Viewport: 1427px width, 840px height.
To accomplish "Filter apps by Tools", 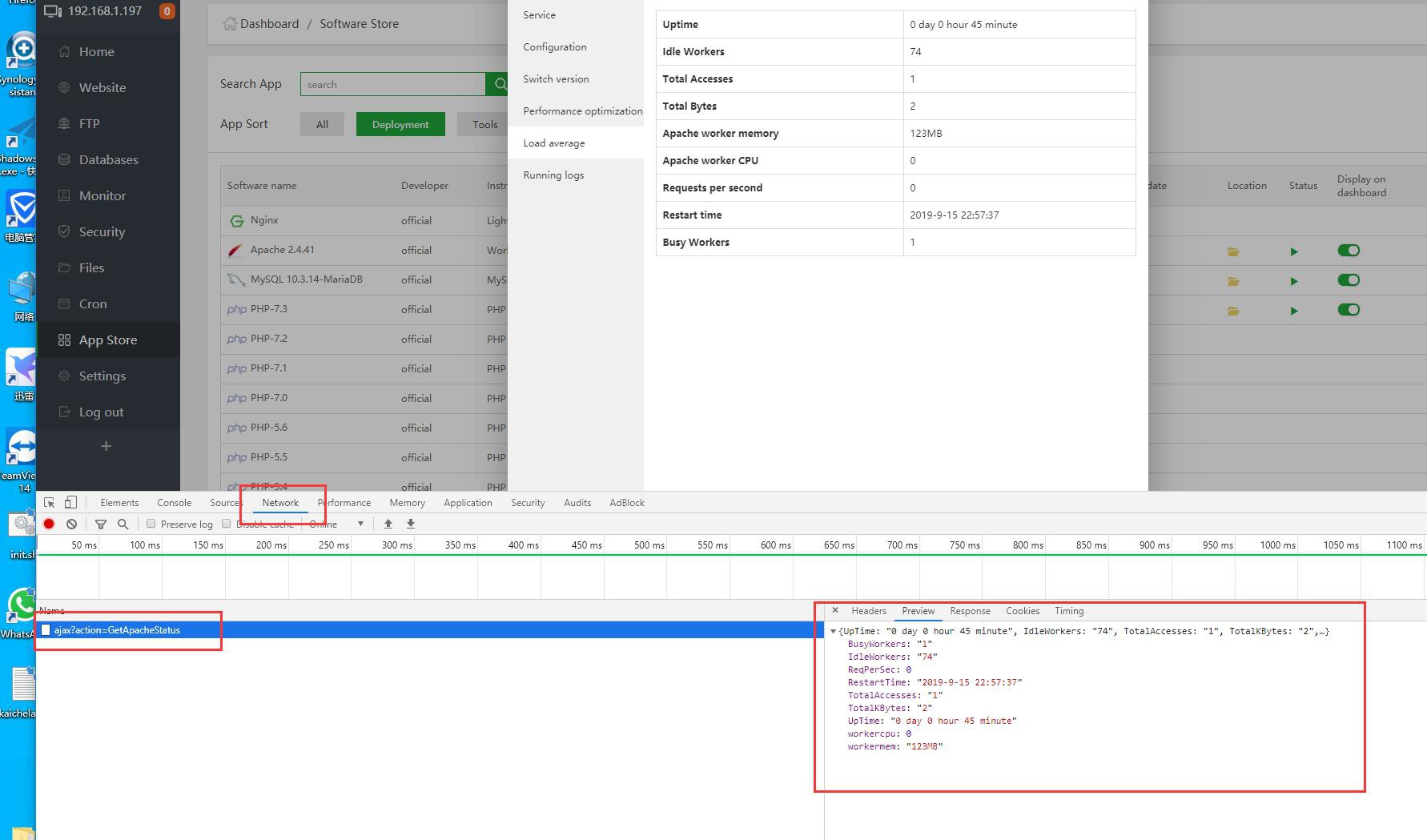I will [484, 124].
